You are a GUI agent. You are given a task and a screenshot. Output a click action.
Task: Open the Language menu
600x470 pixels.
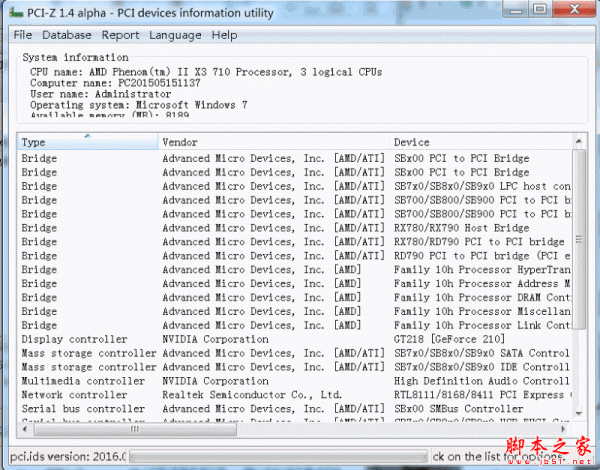pyautogui.click(x=175, y=35)
